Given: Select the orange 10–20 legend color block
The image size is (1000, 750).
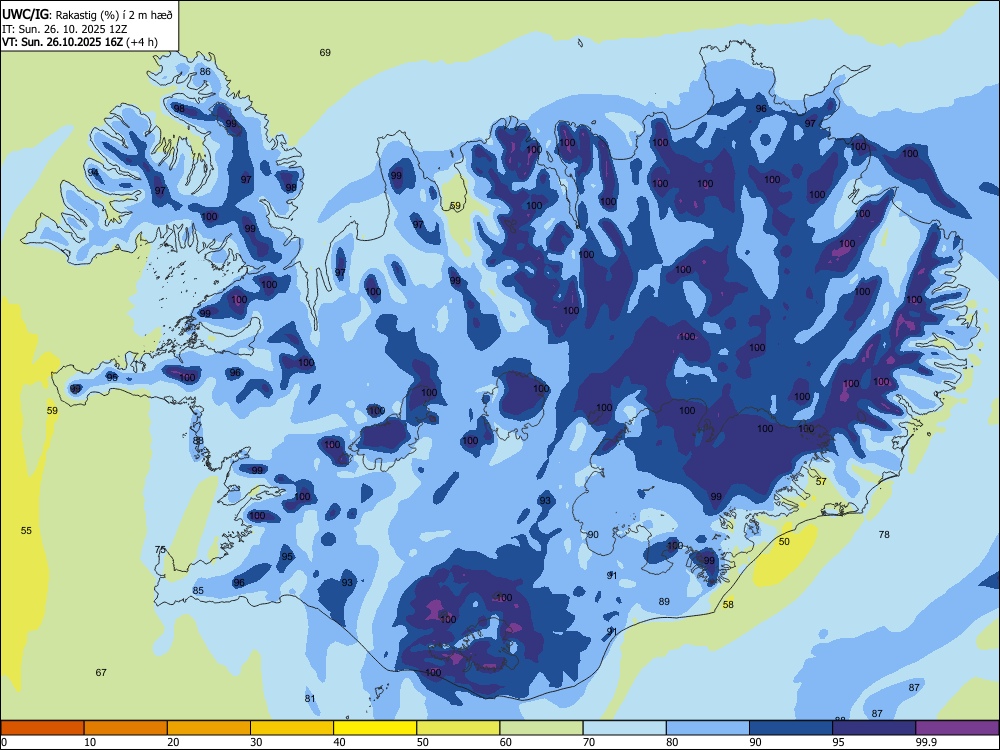Looking at the screenshot, I should [x=126, y=728].
